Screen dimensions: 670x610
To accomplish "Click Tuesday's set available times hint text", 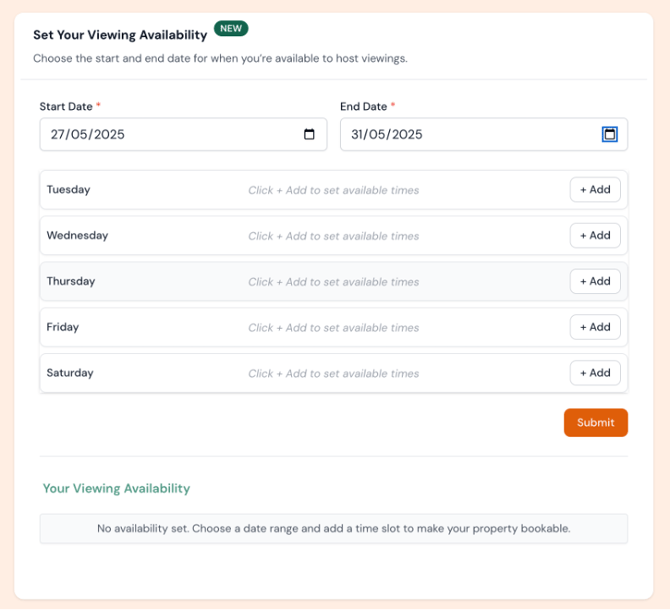I will (333, 190).
